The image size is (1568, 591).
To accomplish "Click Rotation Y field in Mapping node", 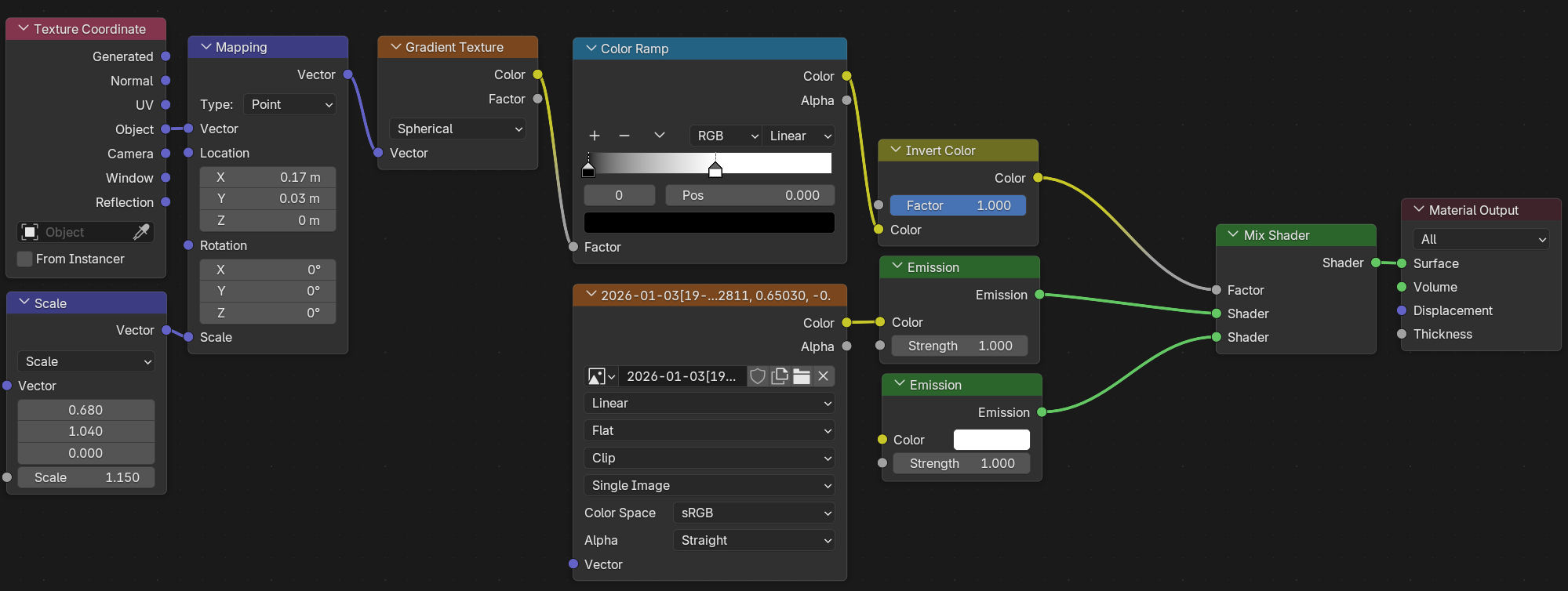I will [267, 291].
